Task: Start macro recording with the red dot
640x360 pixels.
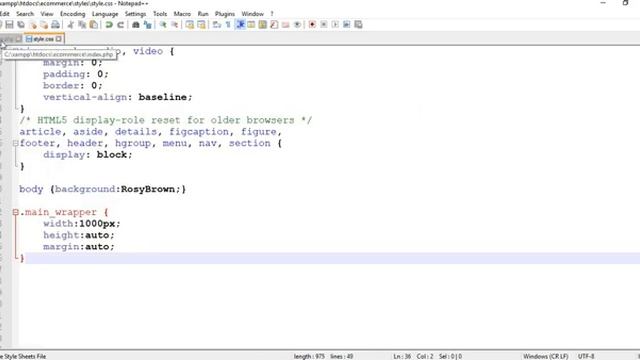Action: pyautogui.click(x=312, y=25)
